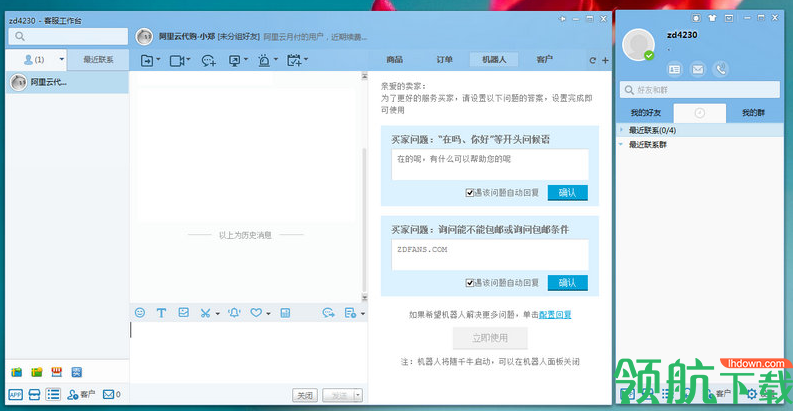
Task: Open the 配置回复 link
Action: 555,315
